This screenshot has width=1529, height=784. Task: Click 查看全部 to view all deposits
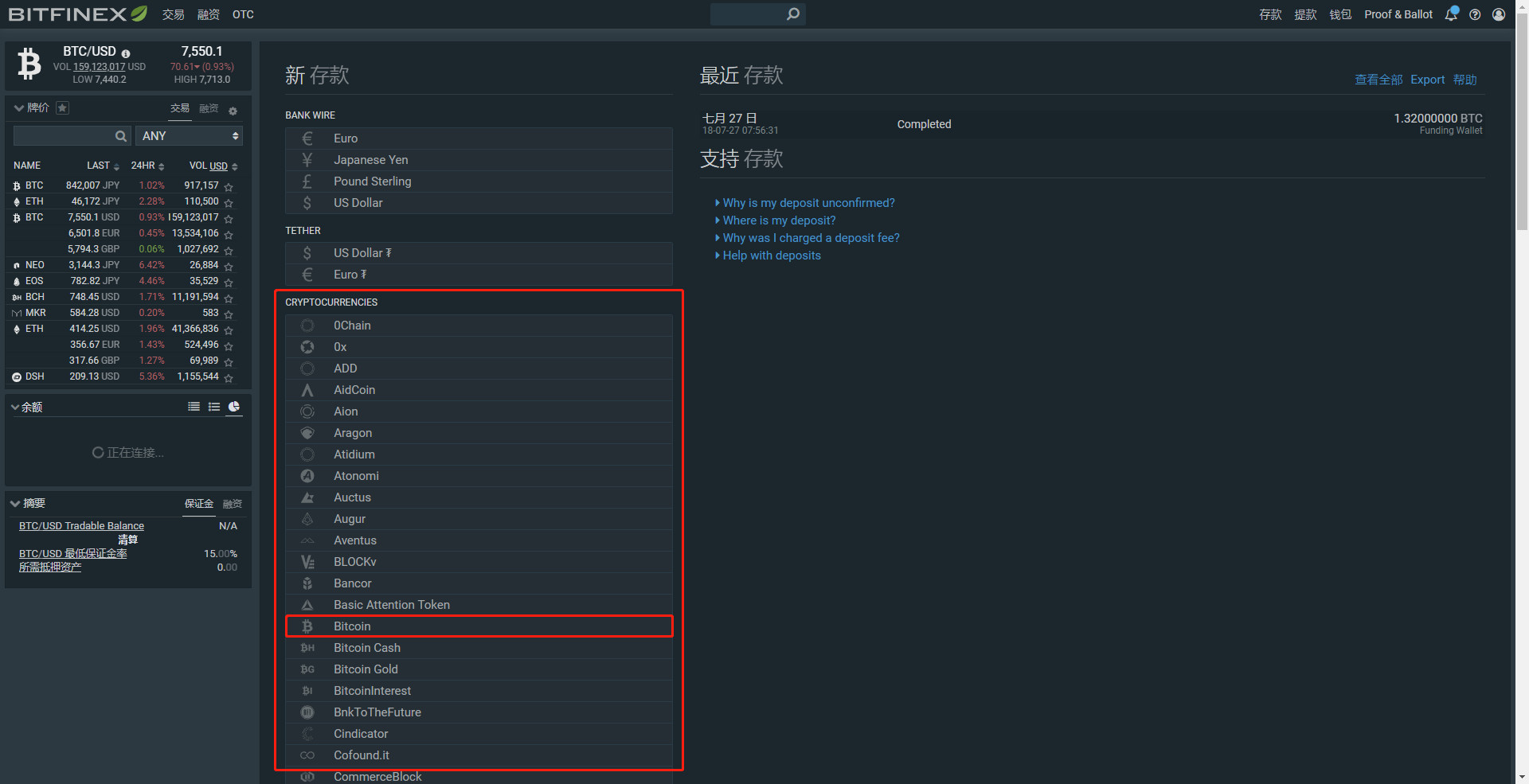tap(1378, 80)
